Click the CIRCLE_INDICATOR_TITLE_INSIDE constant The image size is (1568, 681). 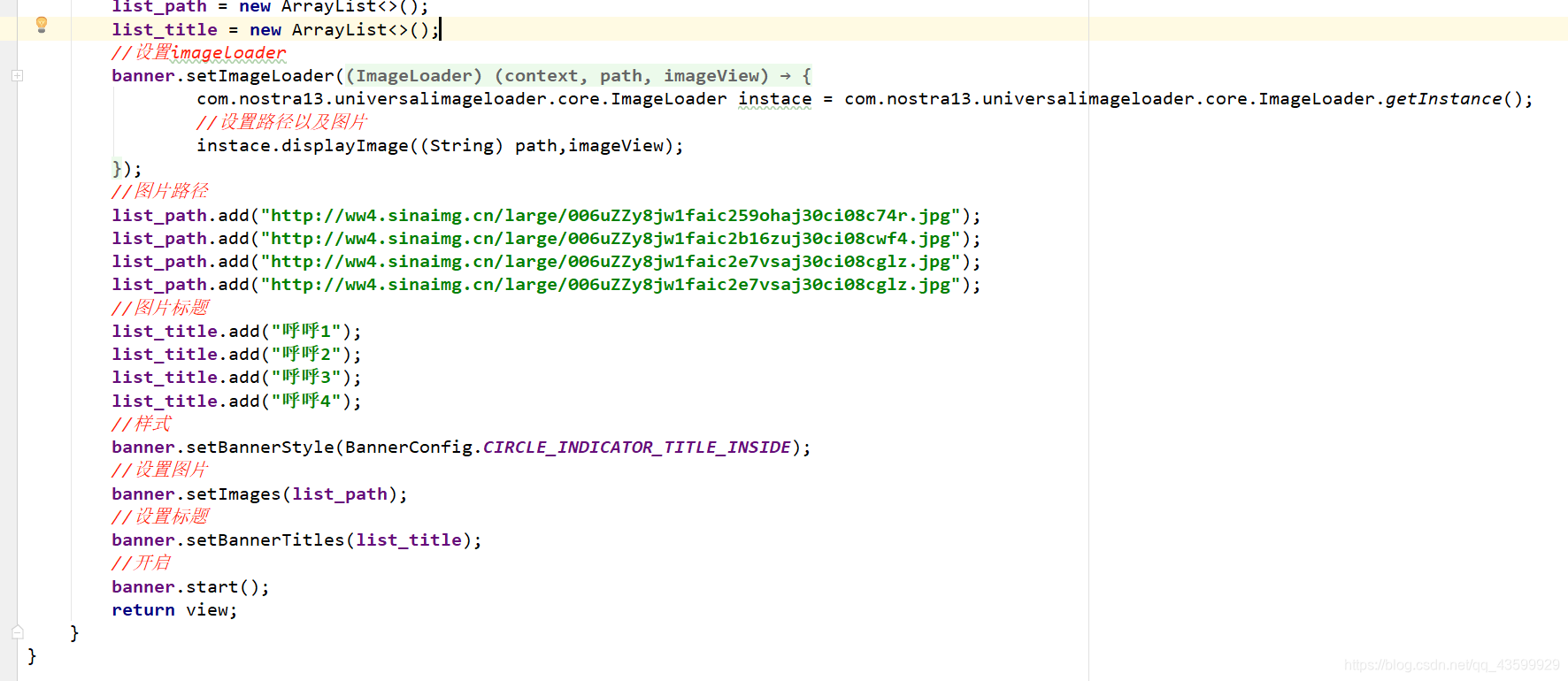pos(637,448)
